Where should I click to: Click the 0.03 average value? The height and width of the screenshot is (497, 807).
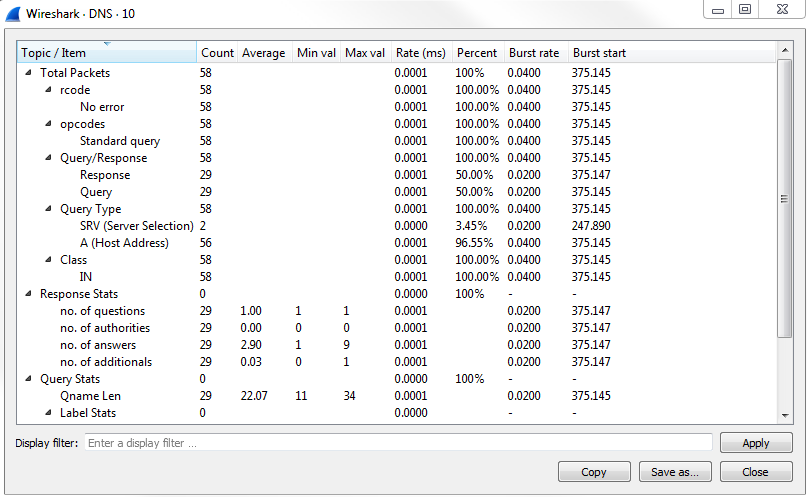click(251, 361)
